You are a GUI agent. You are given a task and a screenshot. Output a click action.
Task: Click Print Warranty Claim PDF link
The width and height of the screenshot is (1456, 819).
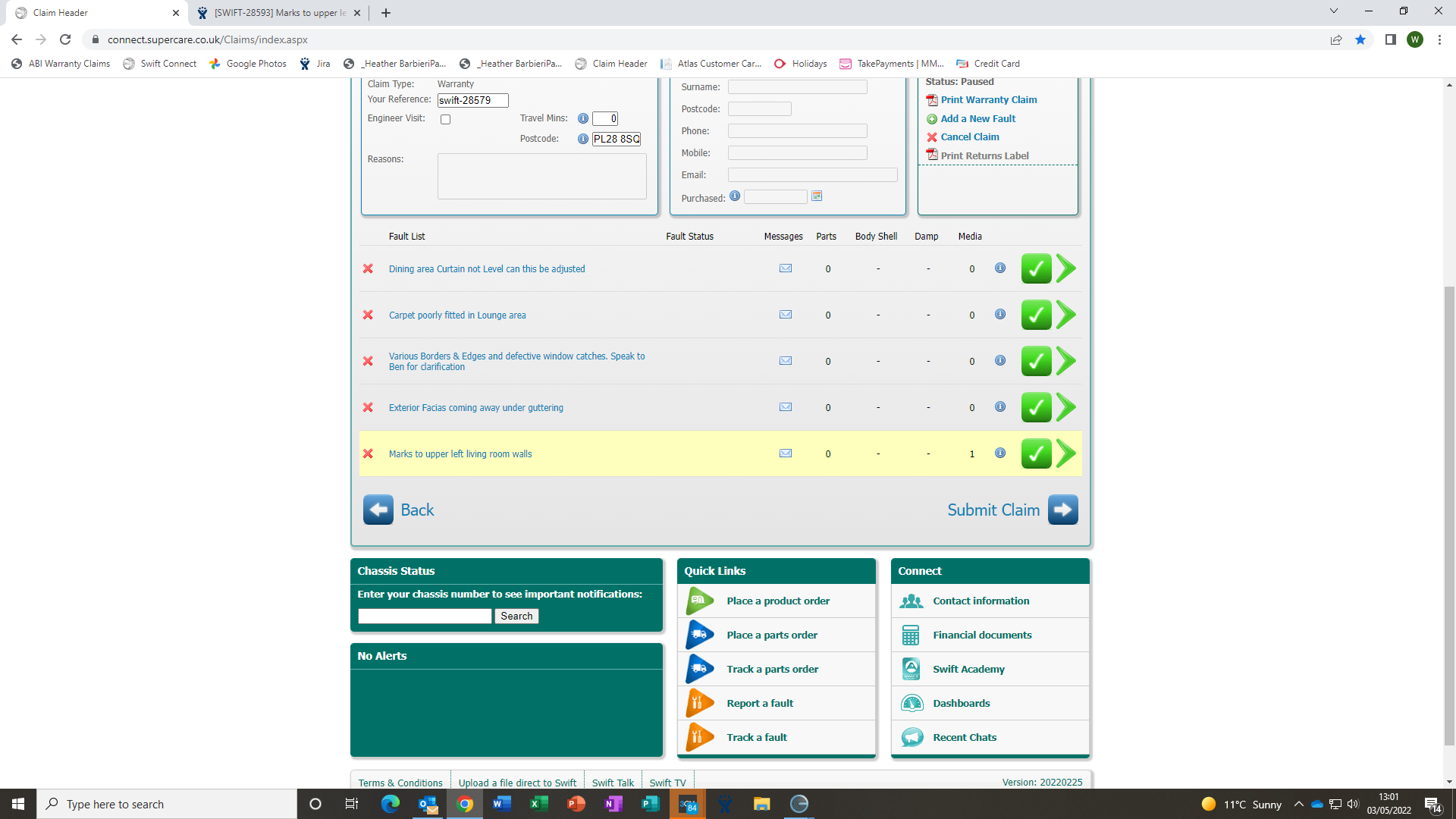pyautogui.click(x=988, y=100)
